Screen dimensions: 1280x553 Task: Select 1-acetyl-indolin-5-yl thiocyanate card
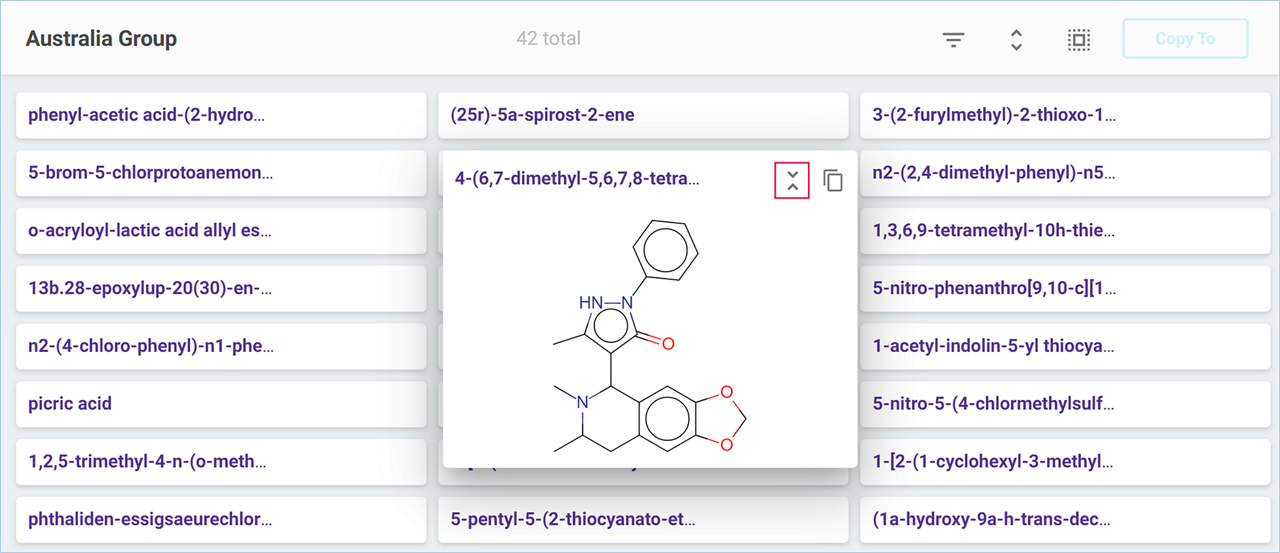coord(1064,347)
